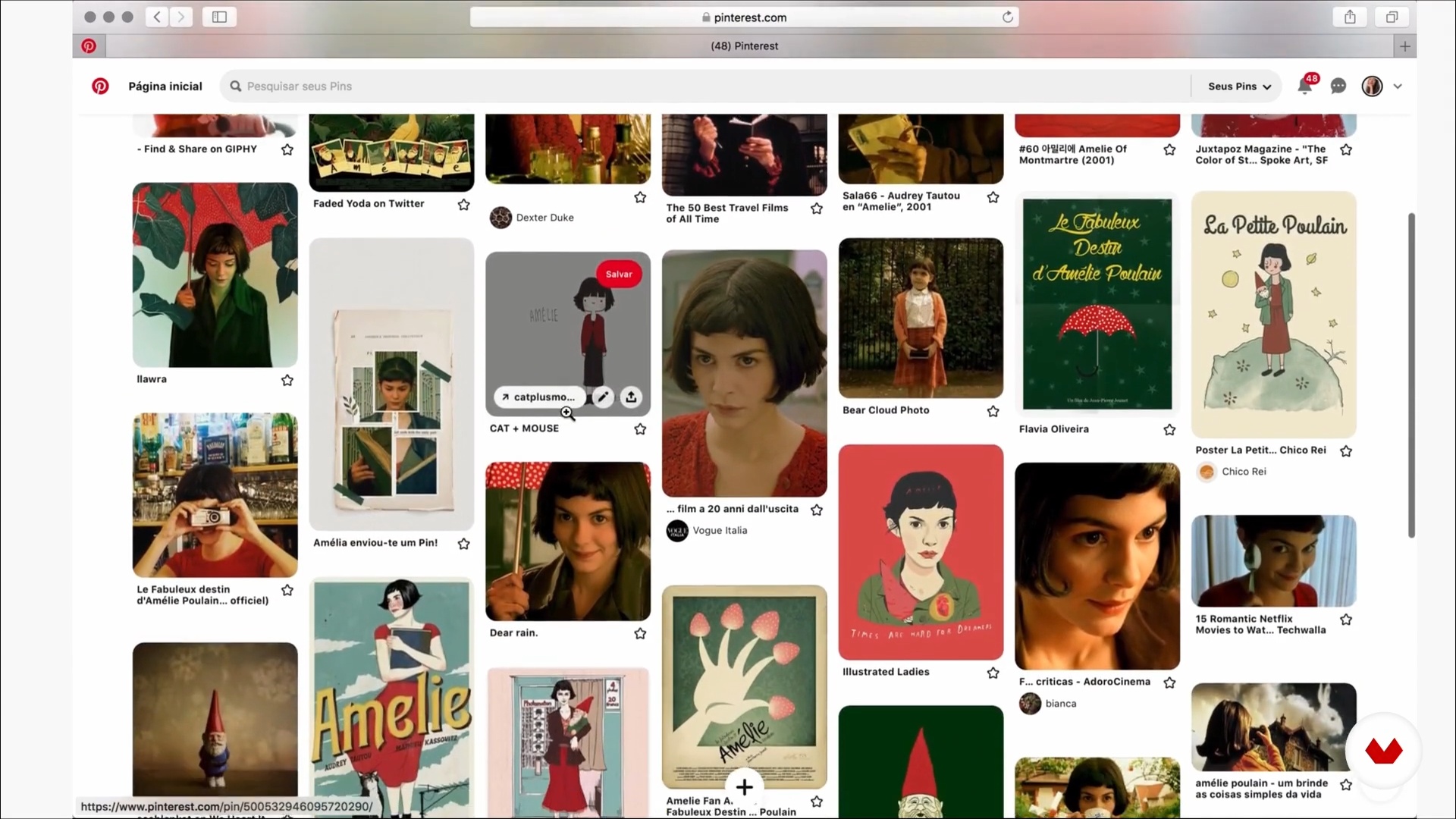Screen dimensions: 1456x819
Task: Open the La Petite Poulain poster thumbnail
Action: point(1273,314)
